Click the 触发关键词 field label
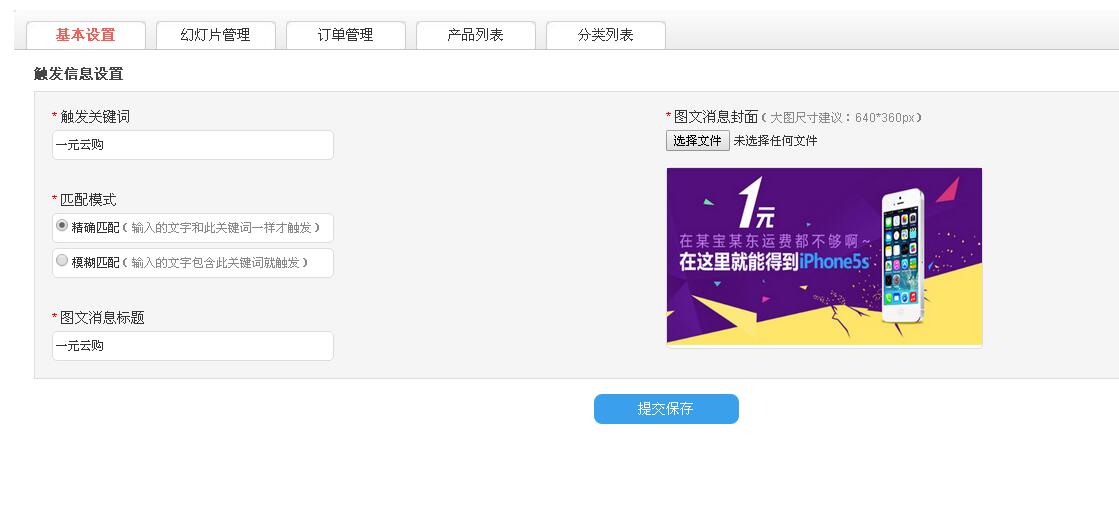The height and width of the screenshot is (508, 1119). [x=95, y=117]
